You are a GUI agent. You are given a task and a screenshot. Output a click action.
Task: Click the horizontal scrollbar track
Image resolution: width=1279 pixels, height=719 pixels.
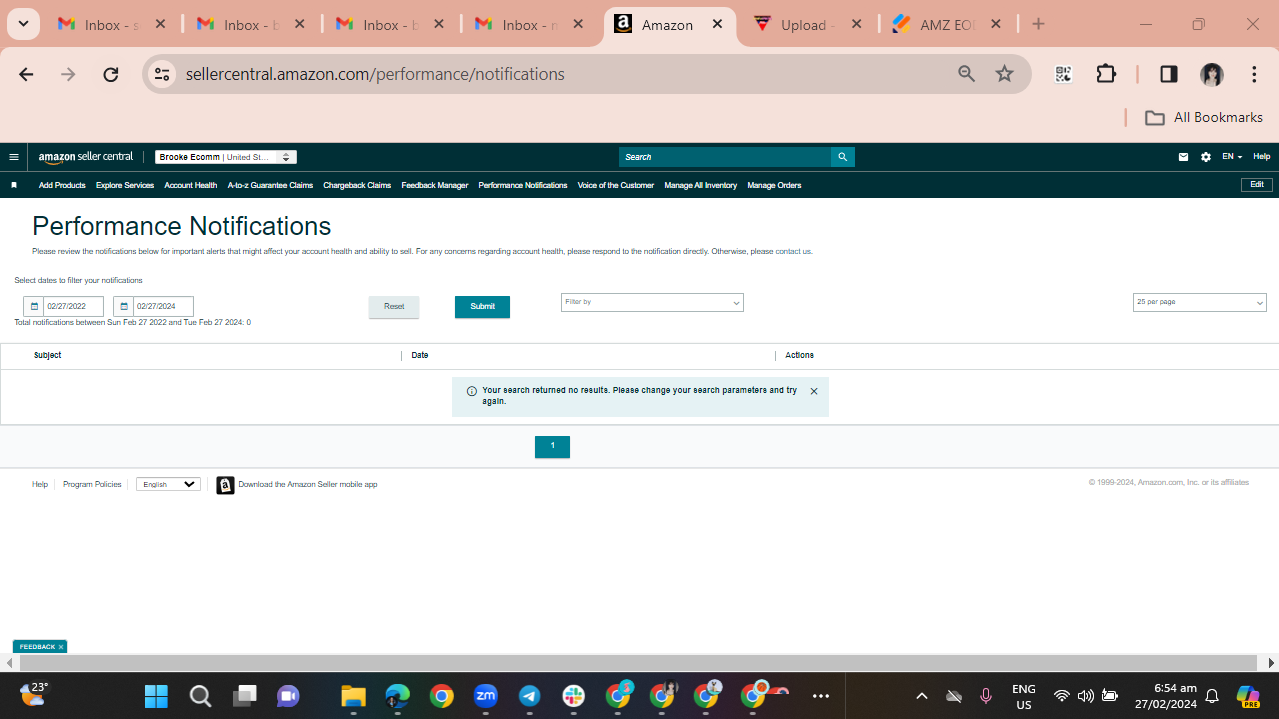click(x=638, y=663)
